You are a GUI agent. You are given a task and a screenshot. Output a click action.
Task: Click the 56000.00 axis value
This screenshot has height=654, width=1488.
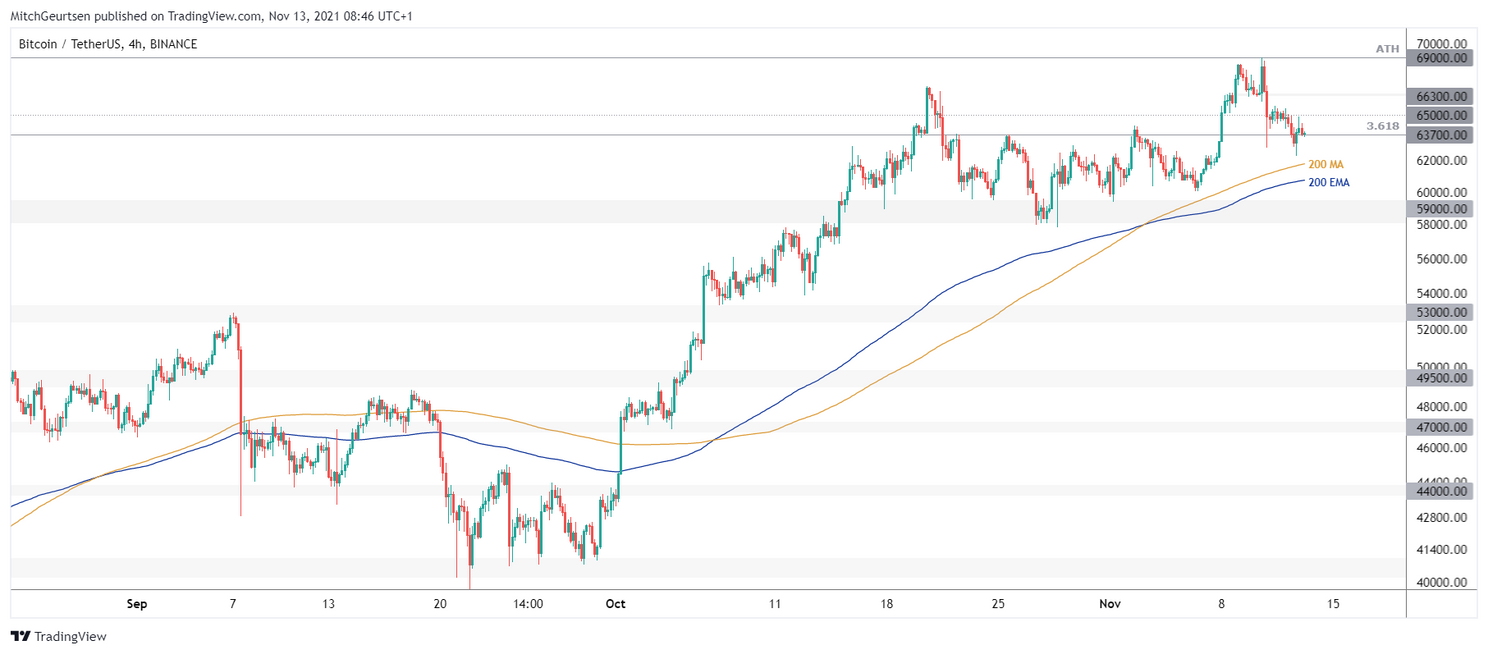1442,260
